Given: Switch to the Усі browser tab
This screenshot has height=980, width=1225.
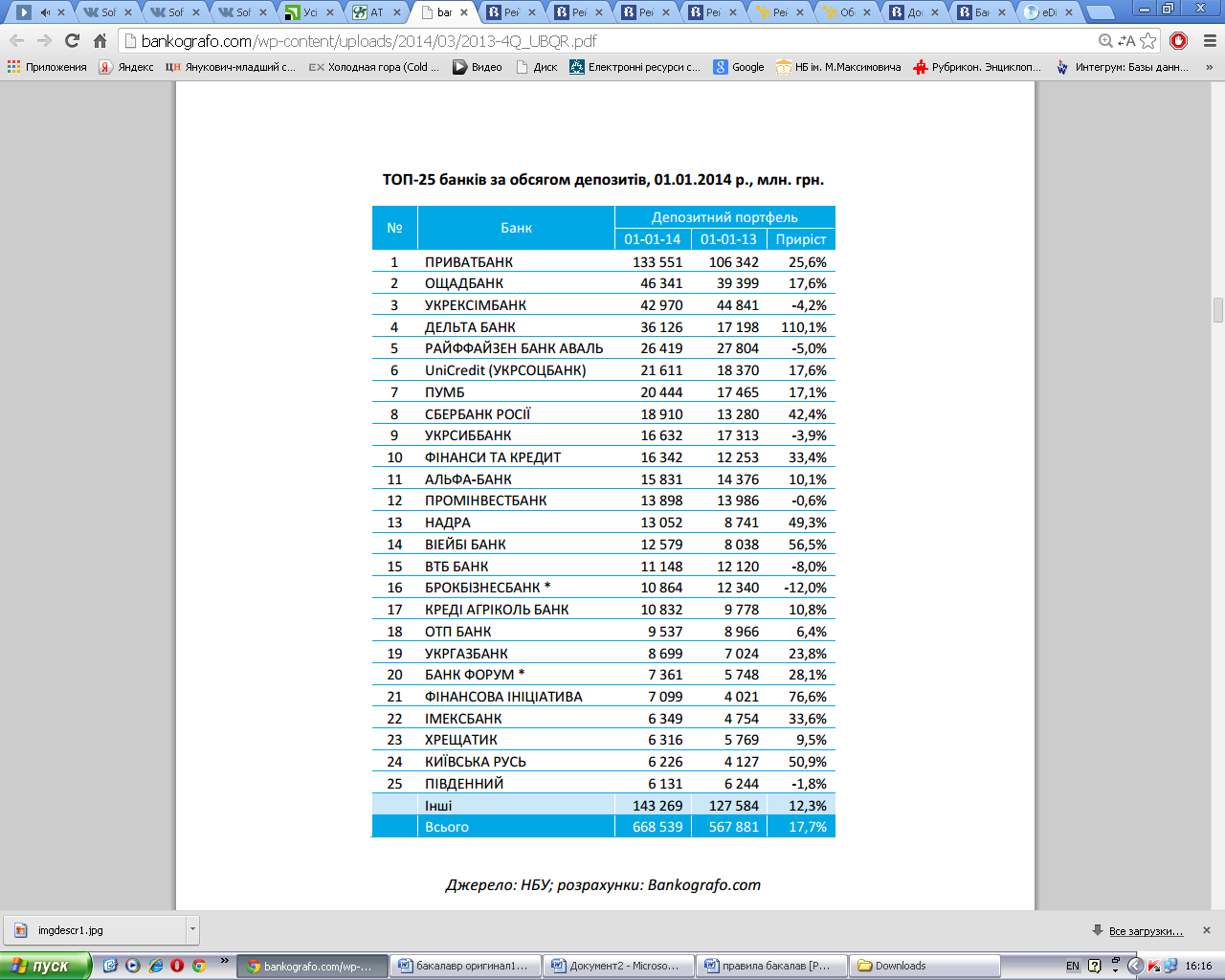Looking at the screenshot, I should click(308, 12).
